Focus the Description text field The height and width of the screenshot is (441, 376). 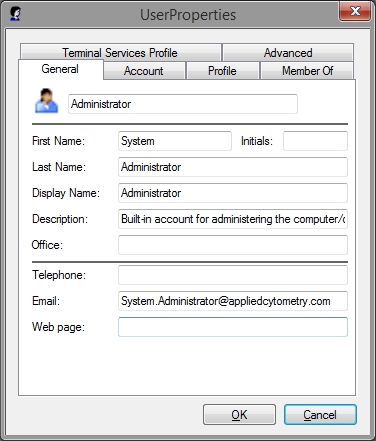233,219
